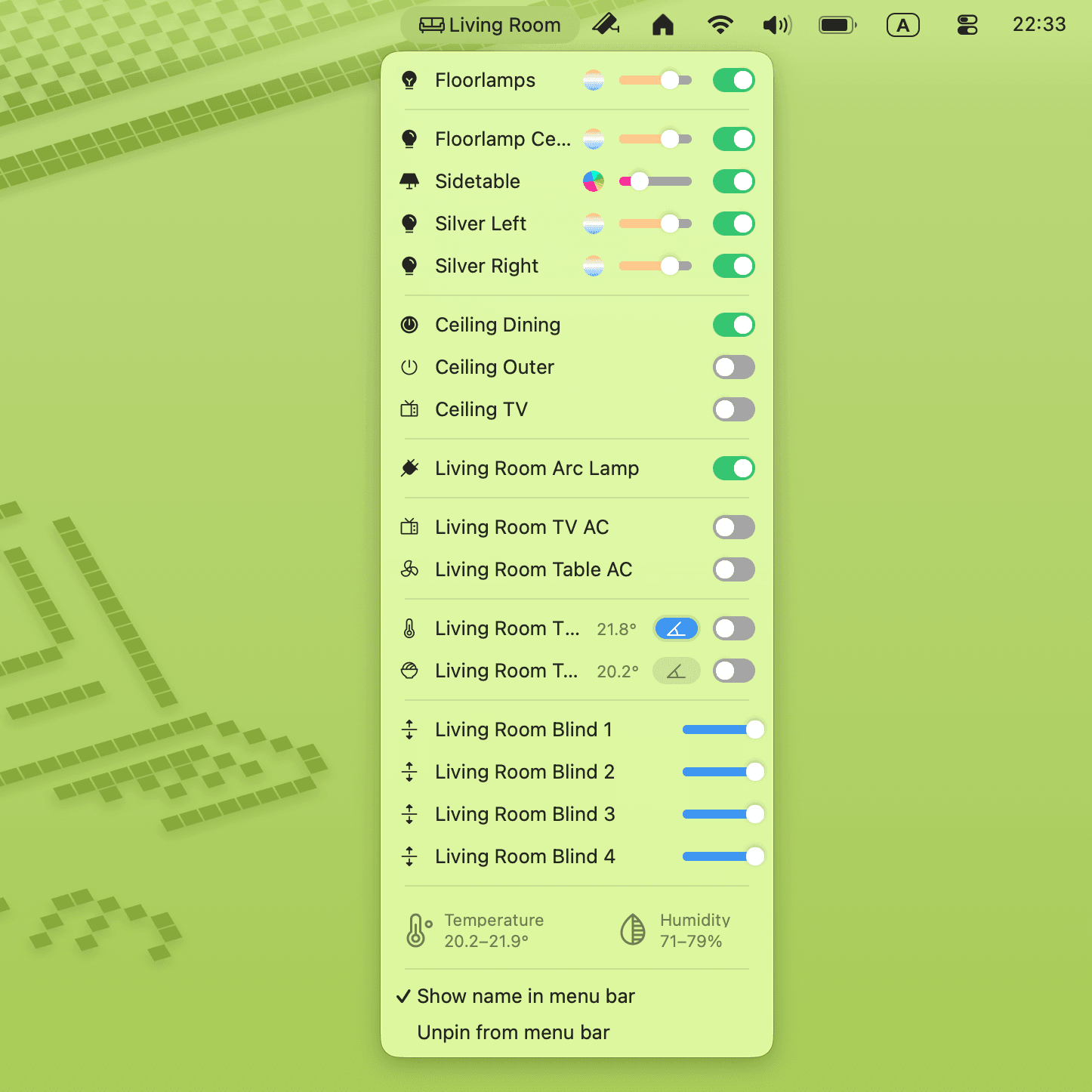
Task: Click the Ceiling TV television icon
Action: pyautogui.click(x=410, y=409)
